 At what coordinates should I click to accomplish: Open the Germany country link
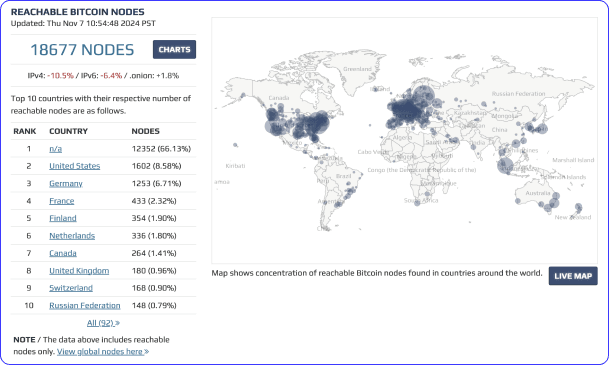coord(66,184)
